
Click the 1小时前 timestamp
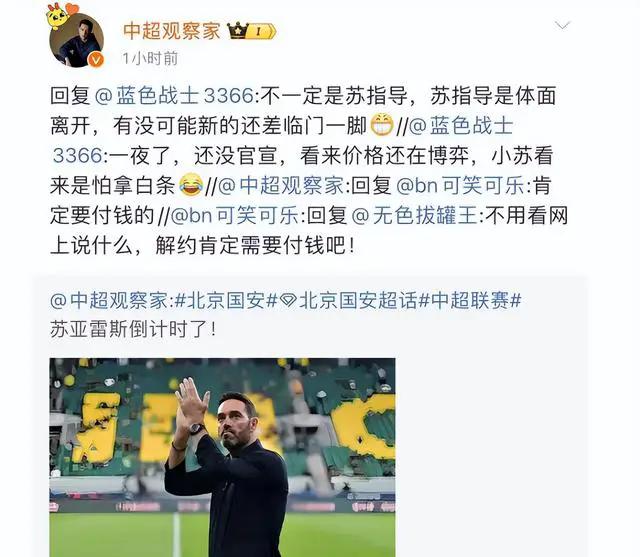click(x=150, y=59)
